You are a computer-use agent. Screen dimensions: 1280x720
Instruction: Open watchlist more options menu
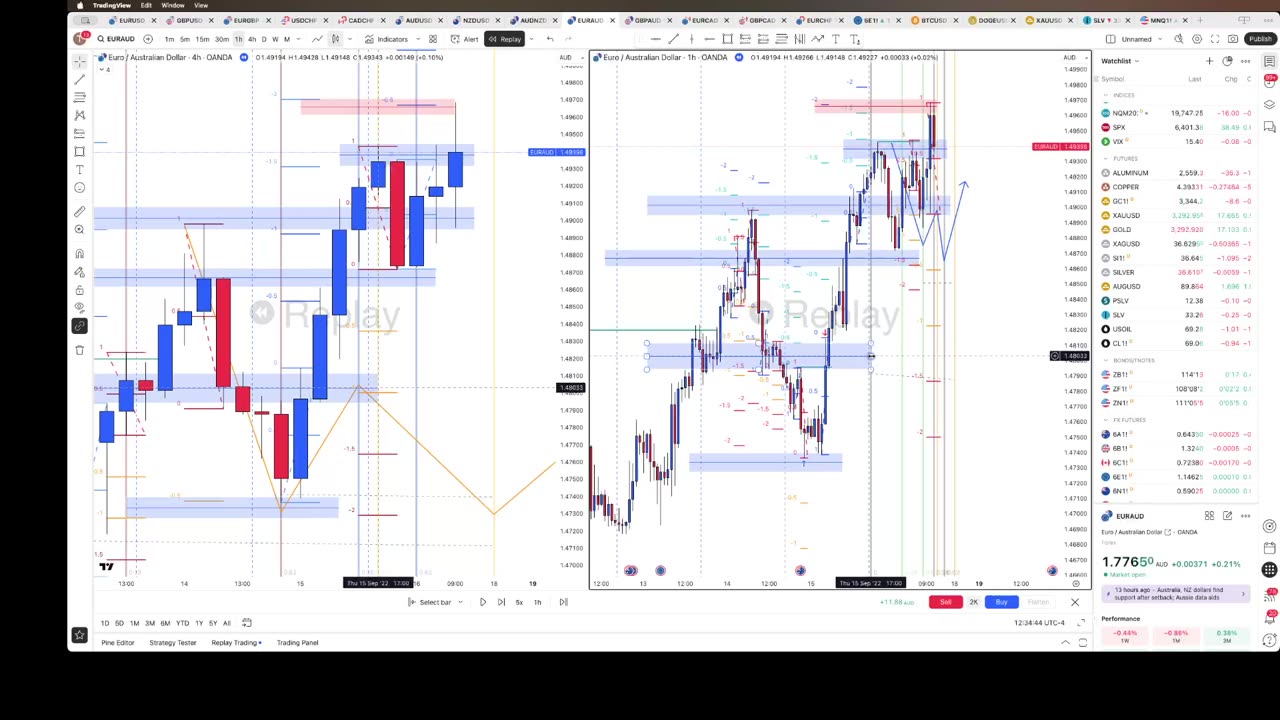pos(1245,61)
